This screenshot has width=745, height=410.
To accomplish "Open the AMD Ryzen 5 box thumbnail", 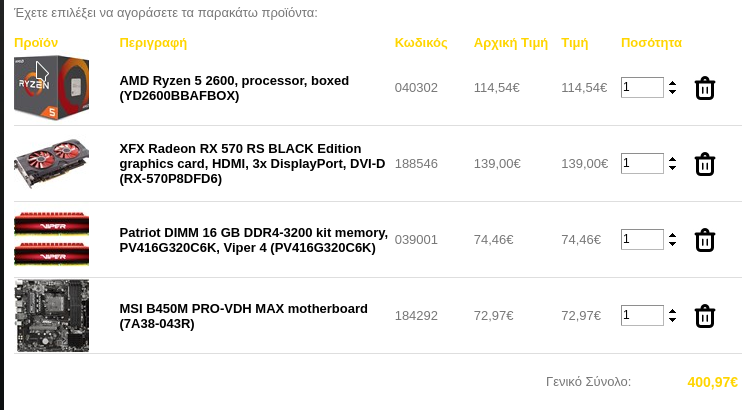I will pyautogui.click(x=51, y=87).
